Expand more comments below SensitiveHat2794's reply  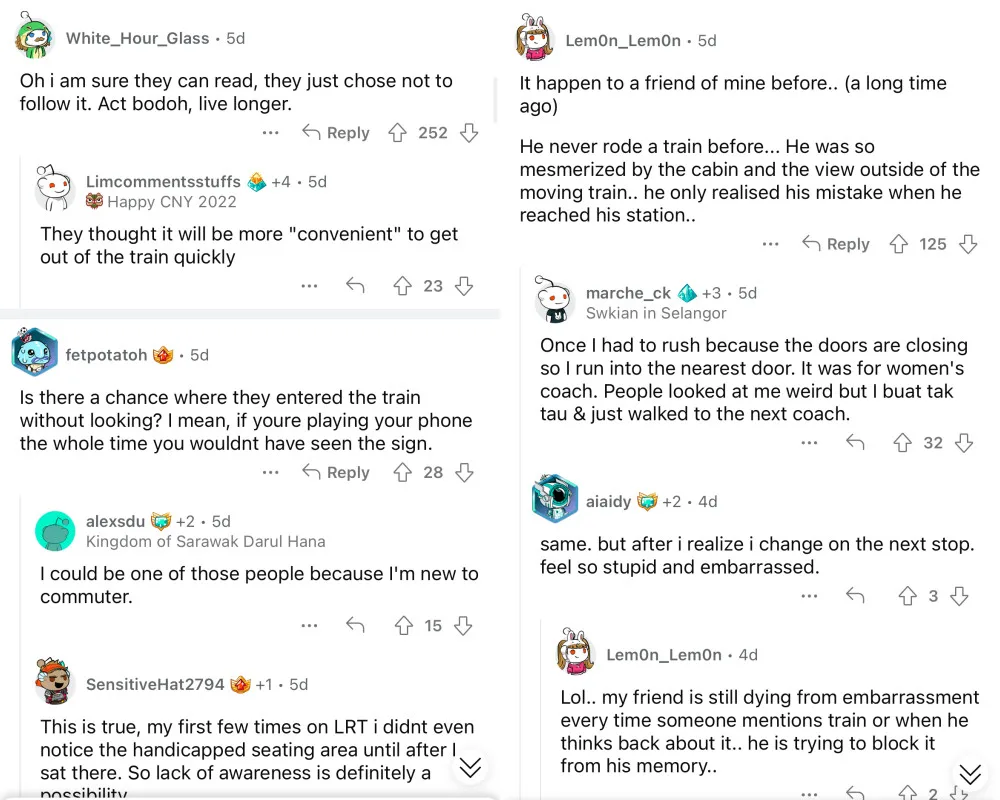[x=470, y=767]
